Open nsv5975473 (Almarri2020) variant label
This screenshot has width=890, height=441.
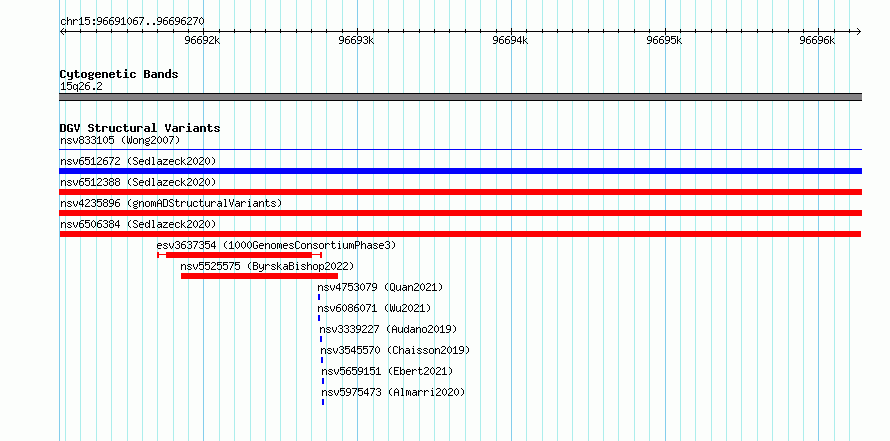[x=393, y=392]
